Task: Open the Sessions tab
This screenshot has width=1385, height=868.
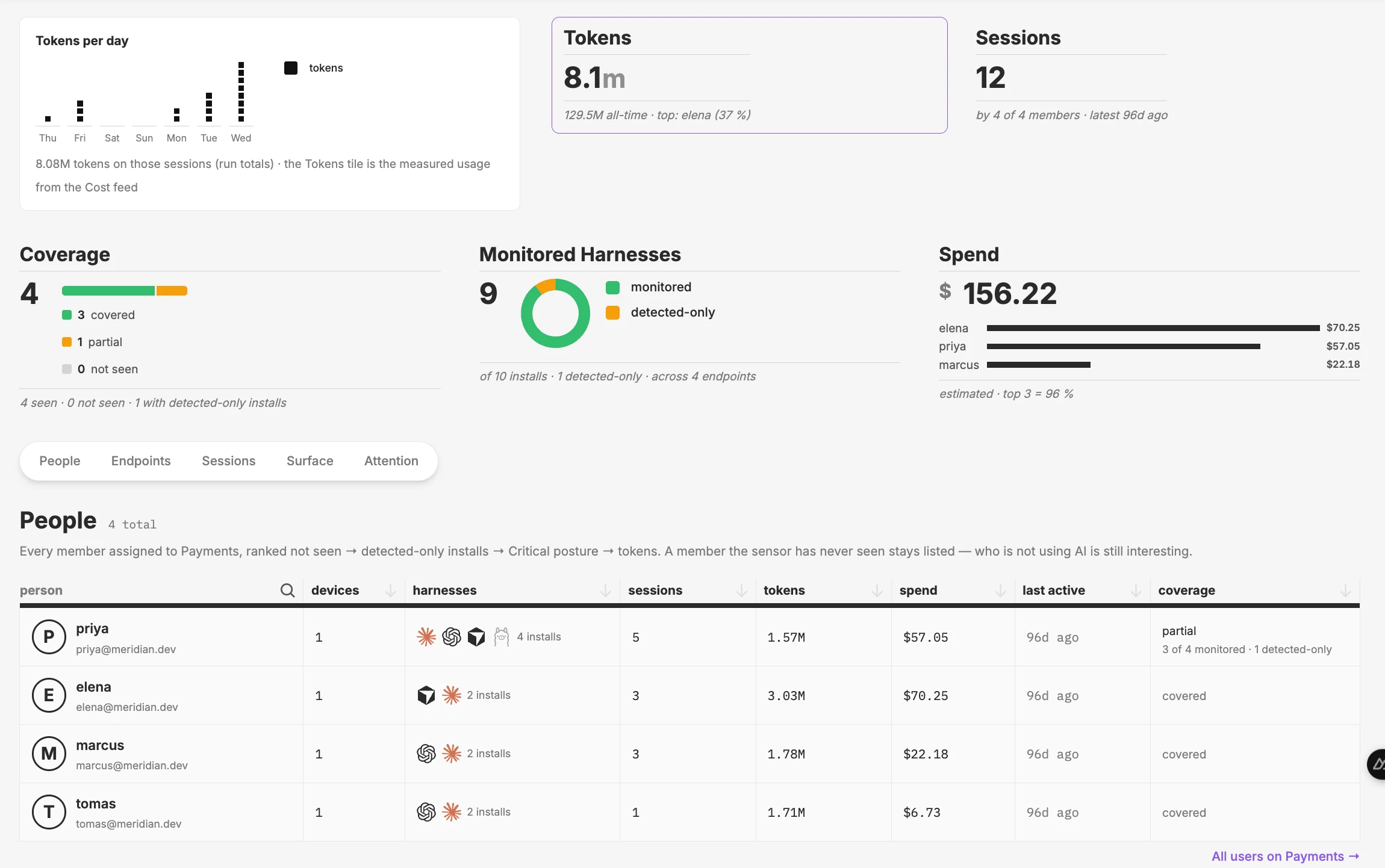Action: pyautogui.click(x=229, y=461)
